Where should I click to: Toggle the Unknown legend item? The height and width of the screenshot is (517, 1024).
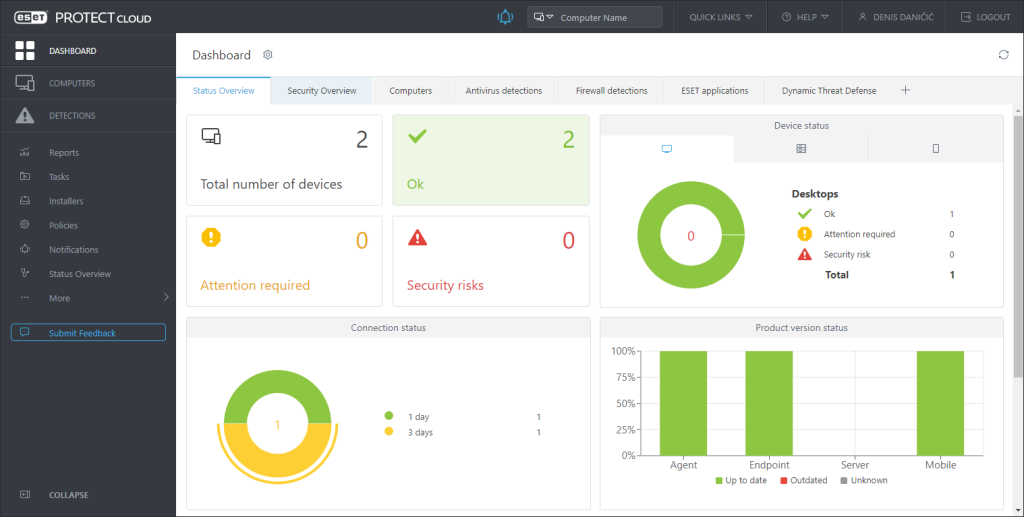click(x=862, y=481)
